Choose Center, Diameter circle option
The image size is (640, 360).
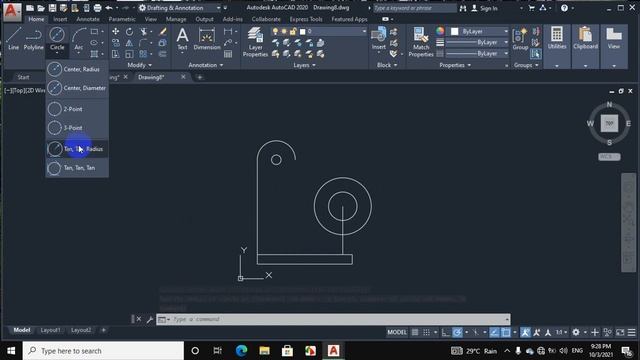(77, 88)
